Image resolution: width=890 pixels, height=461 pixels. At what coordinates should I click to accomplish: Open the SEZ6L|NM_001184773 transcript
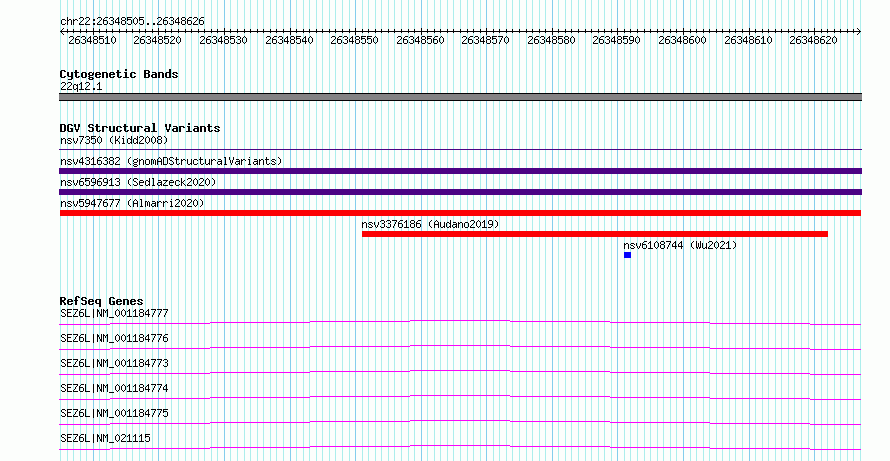coord(114,363)
